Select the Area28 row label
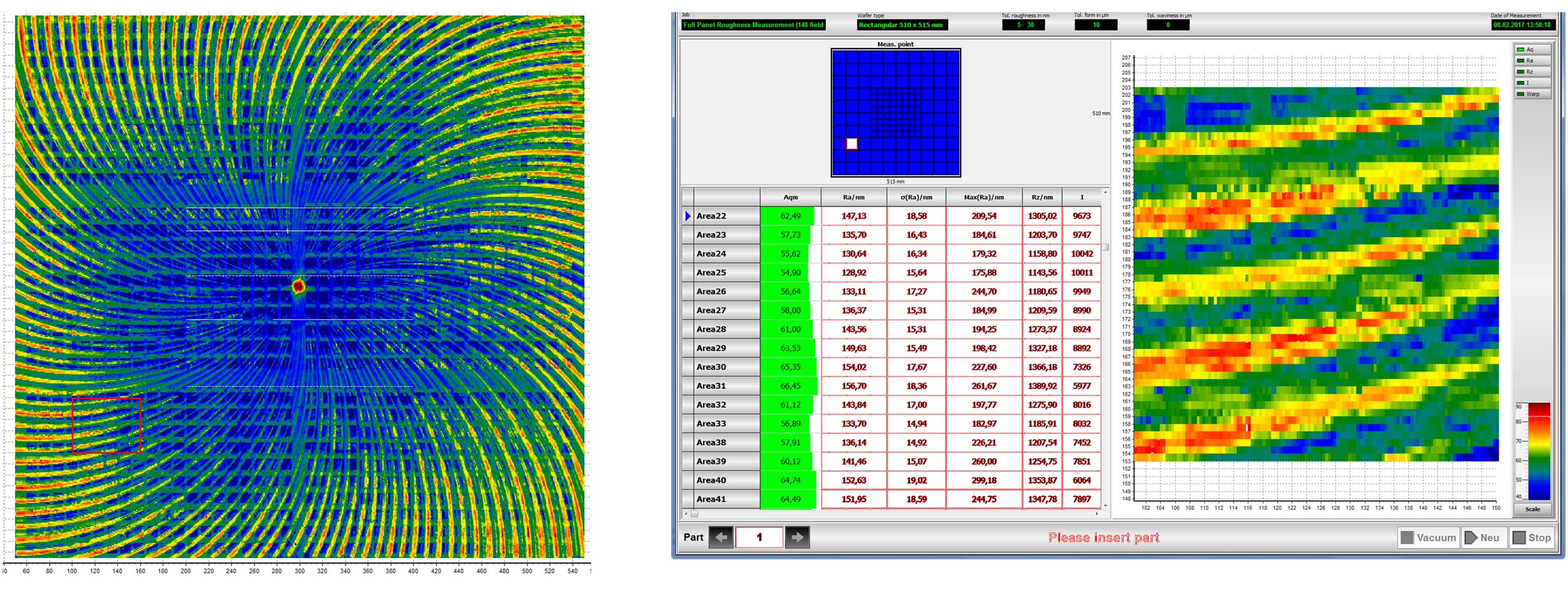The width and height of the screenshot is (1568, 592). 727,329
